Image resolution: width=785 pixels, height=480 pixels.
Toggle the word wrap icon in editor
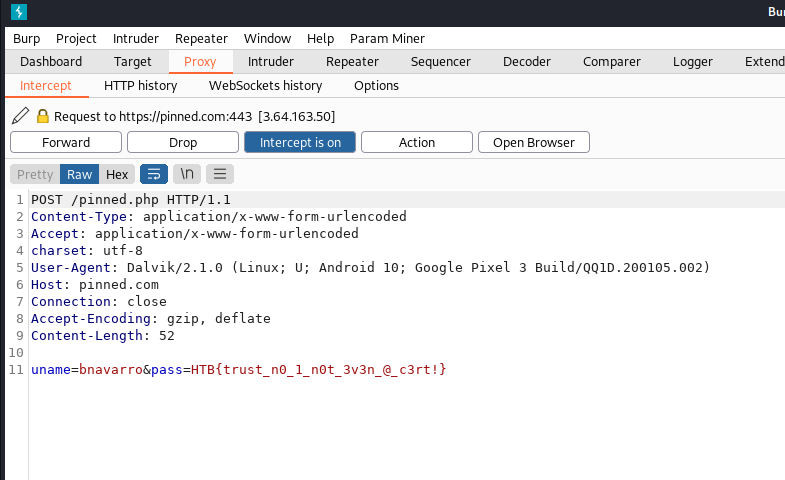click(154, 174)
